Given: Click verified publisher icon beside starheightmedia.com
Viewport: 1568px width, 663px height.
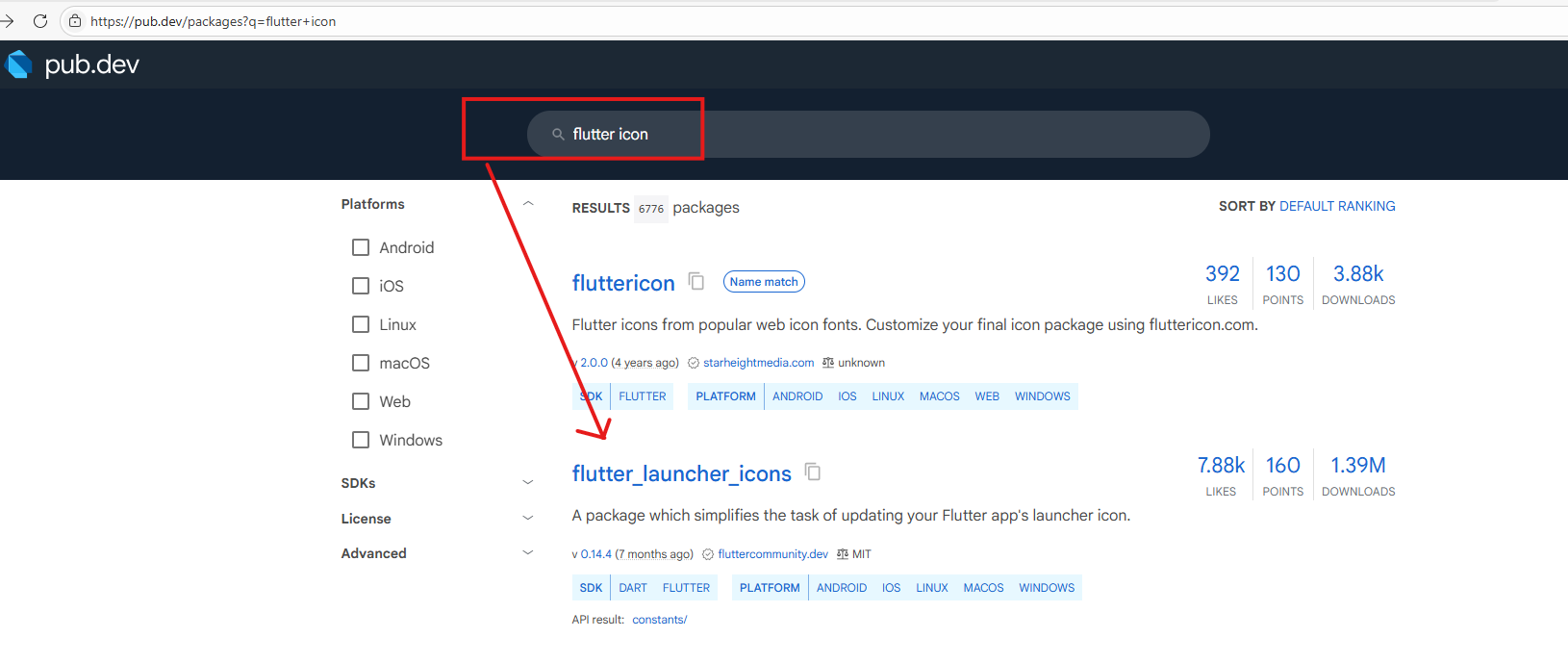Looking at the screenshot, I should point(694,364).
